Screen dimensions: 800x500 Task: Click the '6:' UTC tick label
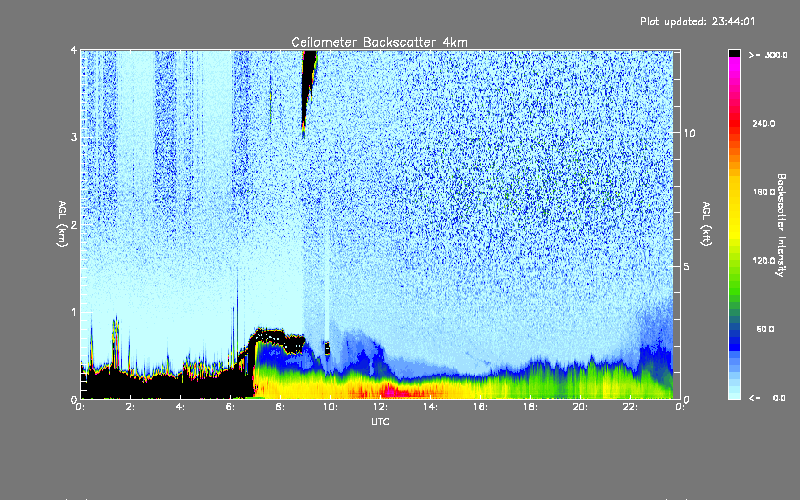[x=231, y=407]
